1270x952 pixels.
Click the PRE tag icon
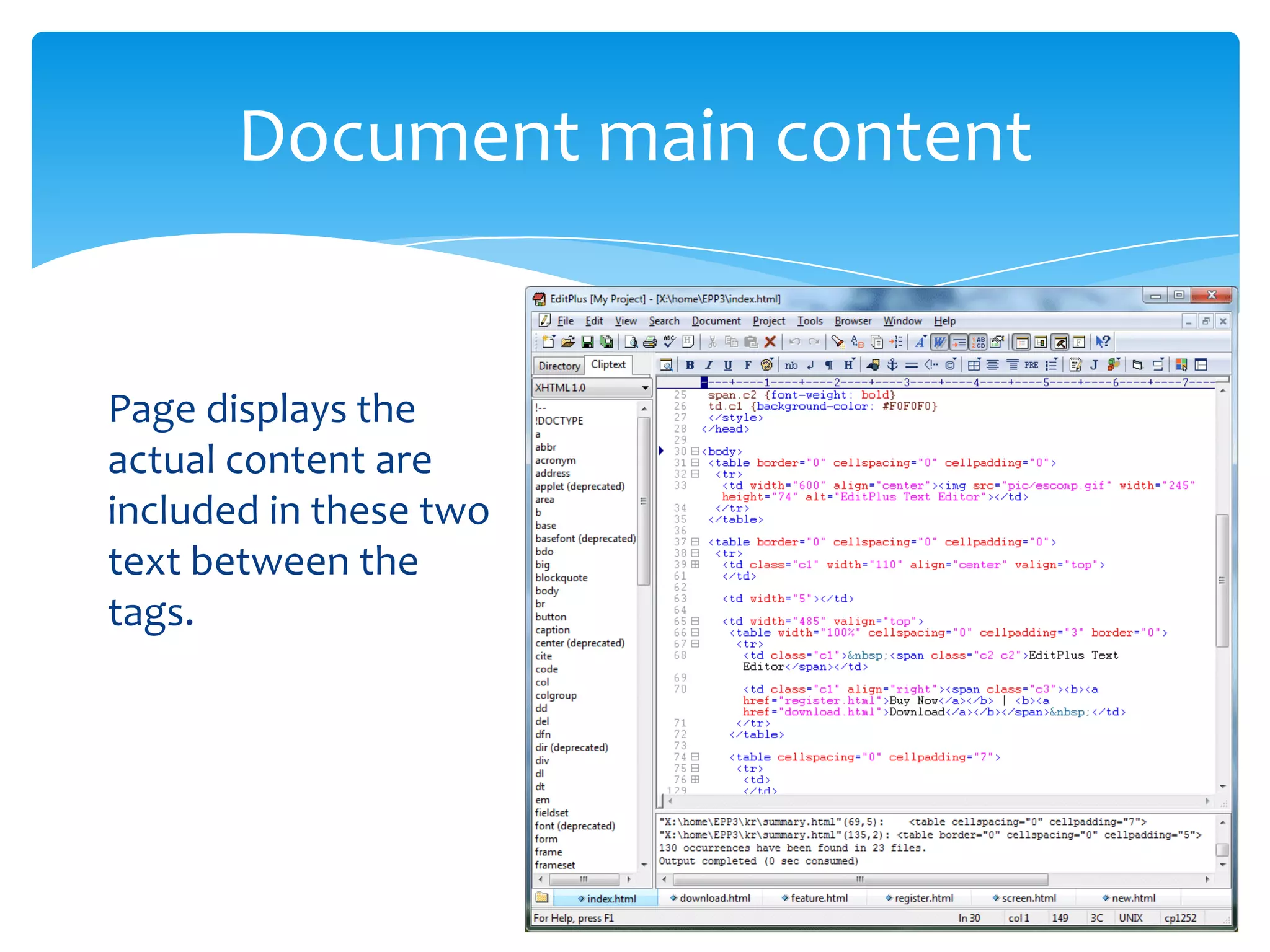(x=1031, y=365)
